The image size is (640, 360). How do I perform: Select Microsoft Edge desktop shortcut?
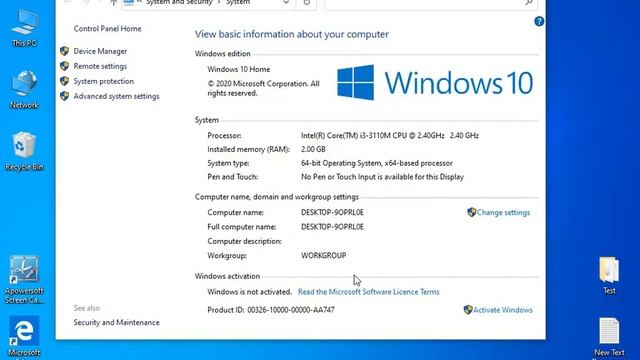coord(24,337)
